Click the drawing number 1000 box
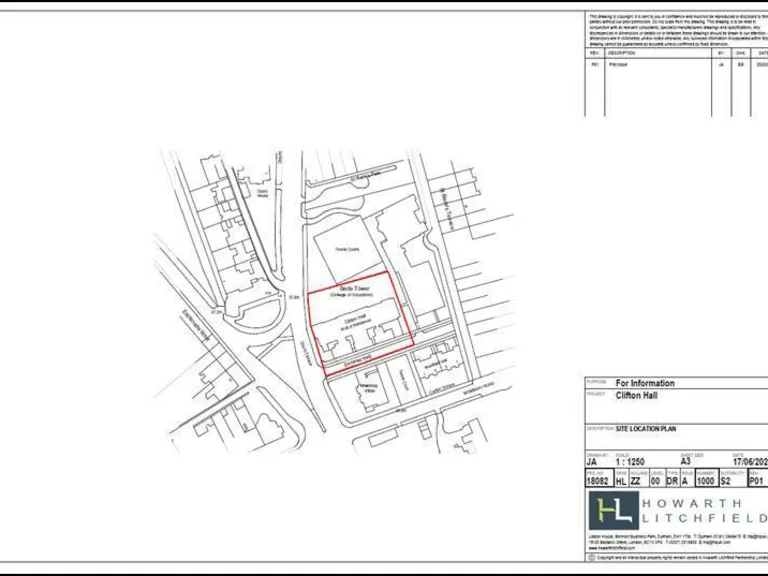The height and width of the screenshot is (576, 768). (x=706, y=481)
